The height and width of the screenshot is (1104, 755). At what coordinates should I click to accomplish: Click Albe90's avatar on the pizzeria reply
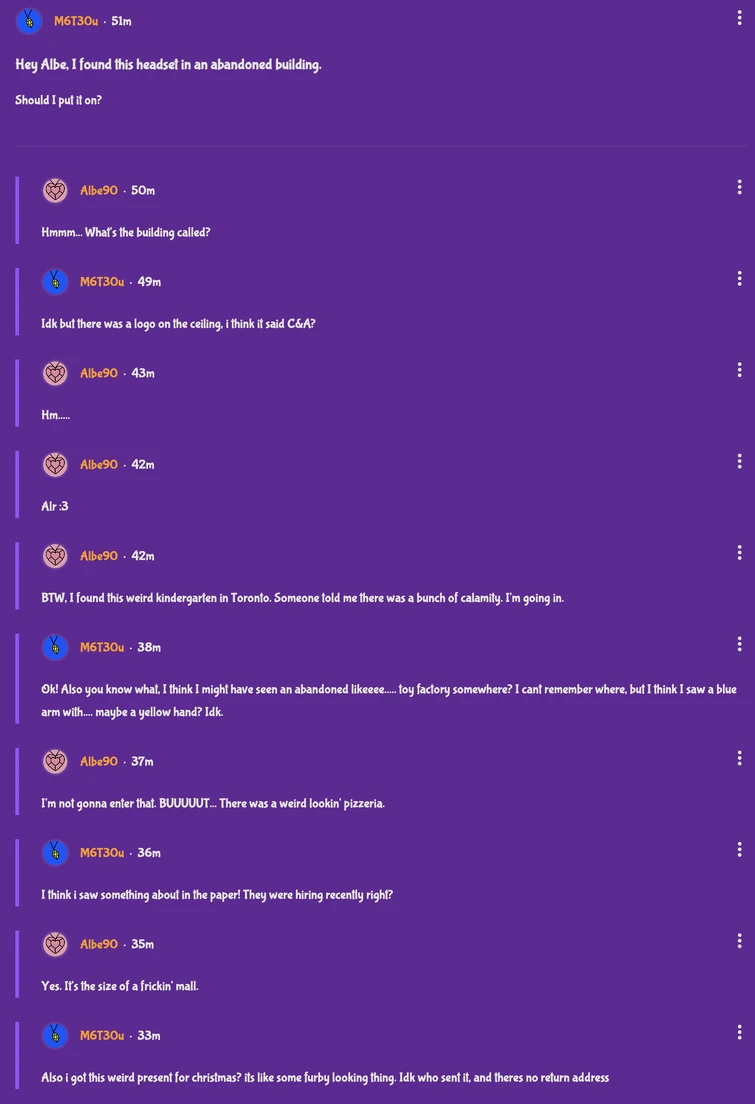pos(55,761)
